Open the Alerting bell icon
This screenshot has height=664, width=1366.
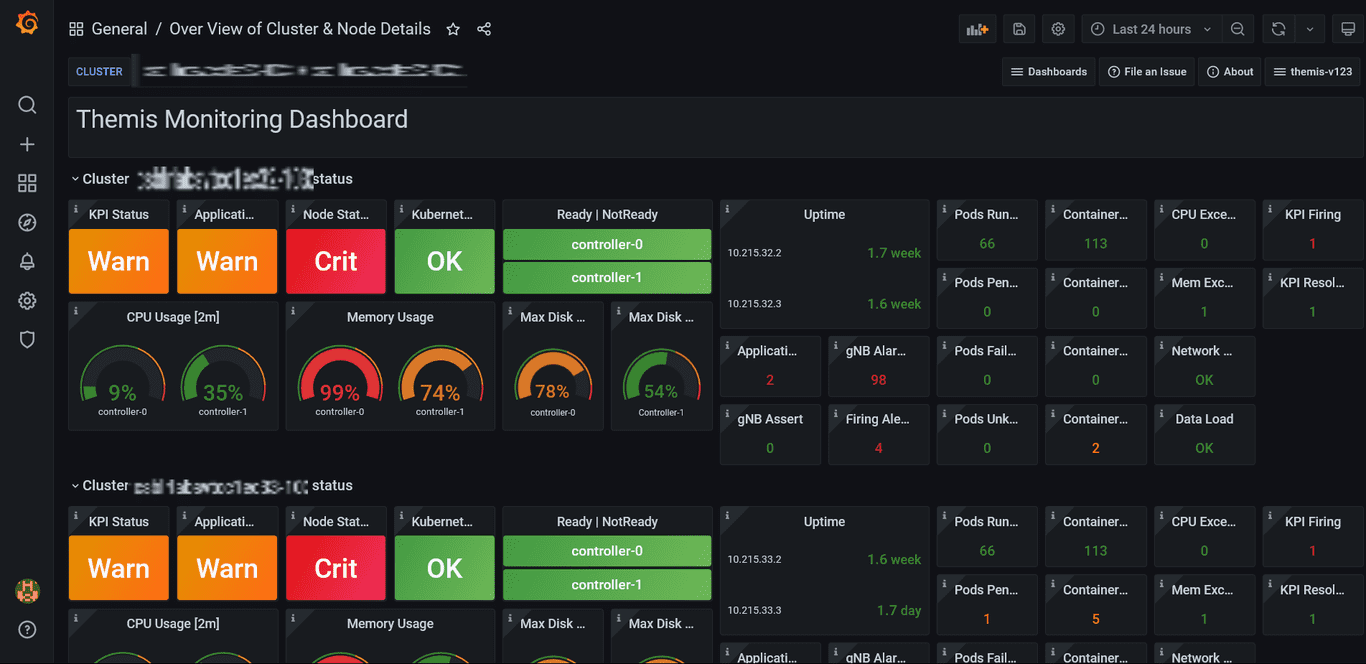coord(27,261)
